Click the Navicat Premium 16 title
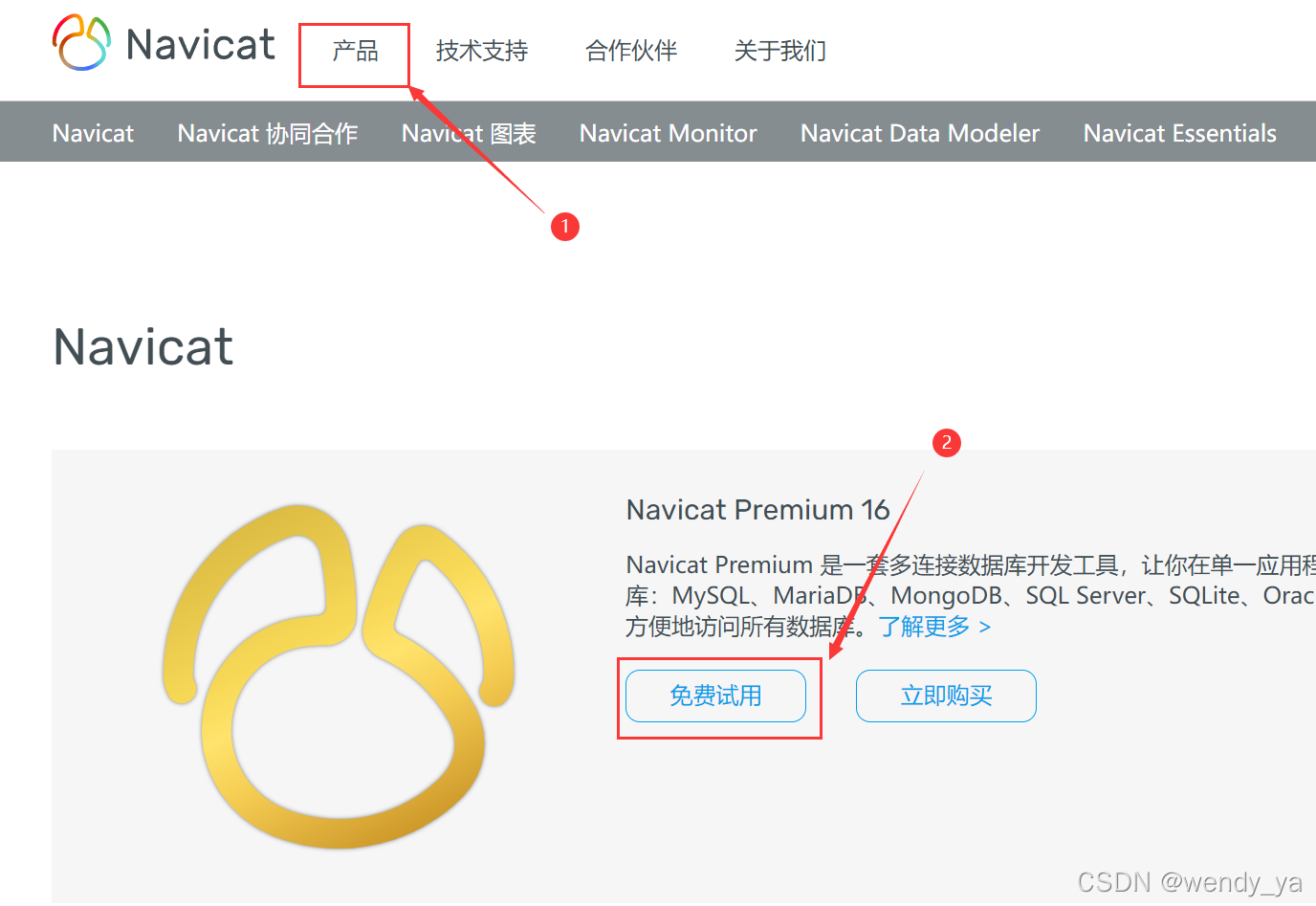This screenshot has height=906, width=1316. (758, 510)
